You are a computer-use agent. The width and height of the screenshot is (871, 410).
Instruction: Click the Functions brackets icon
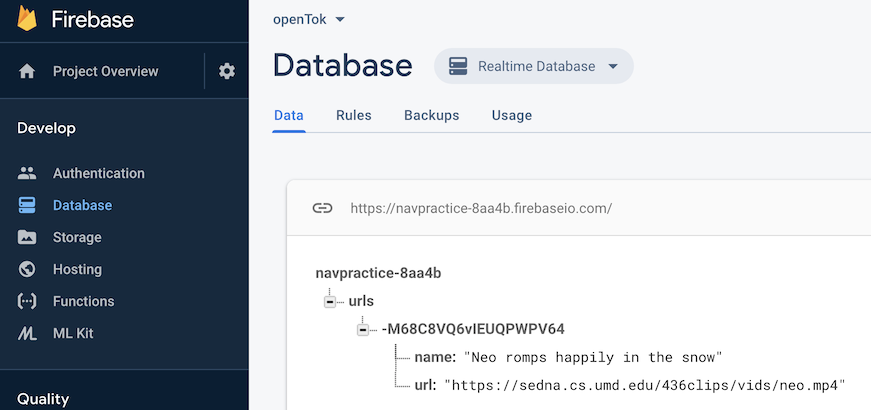[x=27, y=301]
